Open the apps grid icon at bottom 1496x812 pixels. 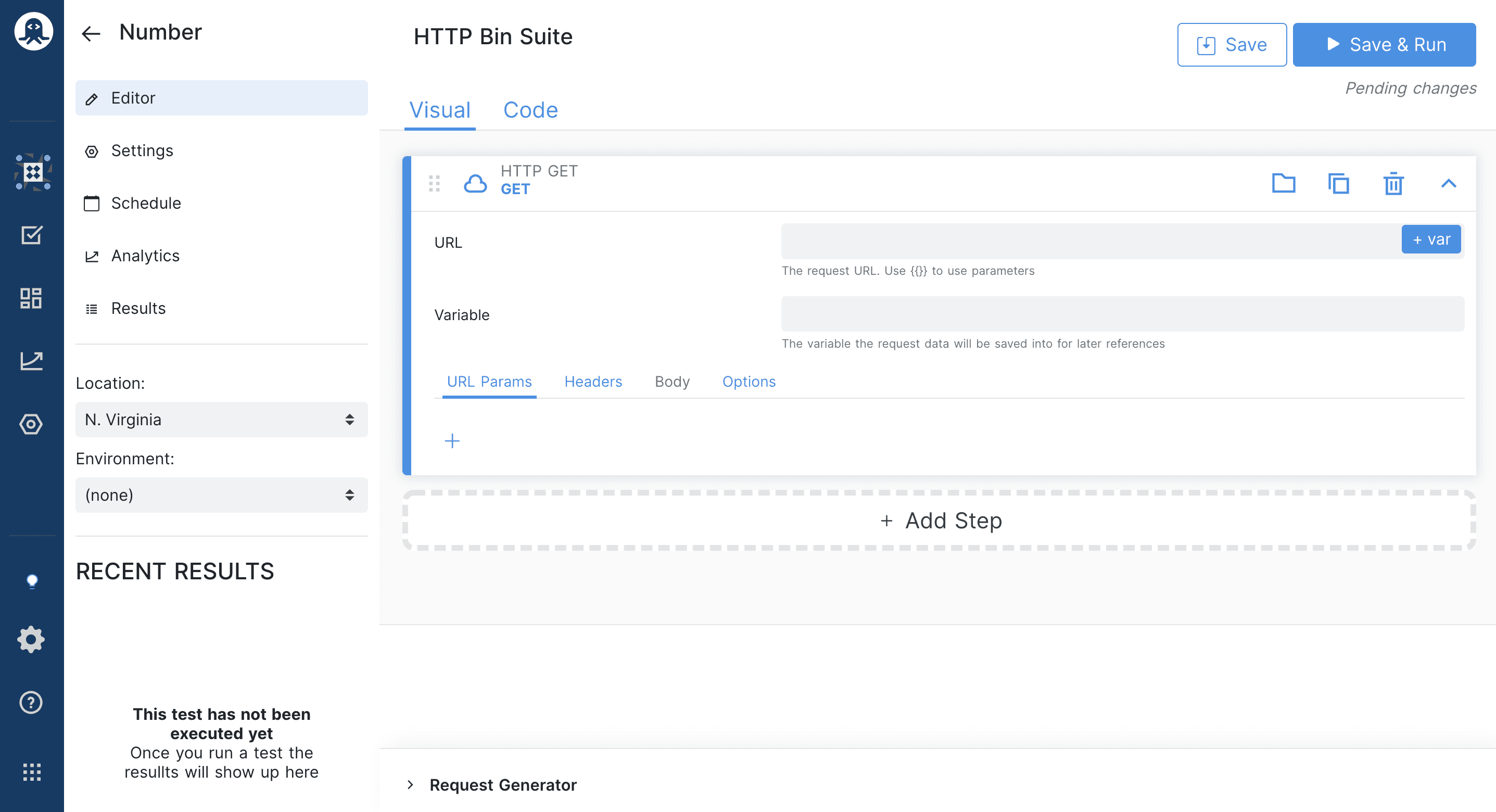coord(31,772)
